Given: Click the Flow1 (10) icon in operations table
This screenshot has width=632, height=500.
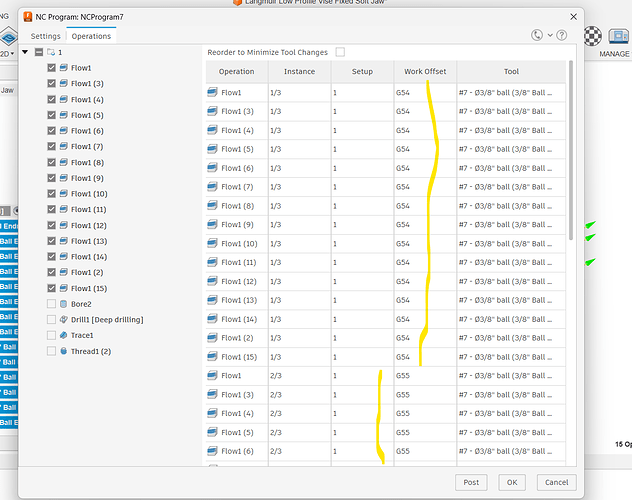Looking at the screenshot, I should (x=213, y=244).
